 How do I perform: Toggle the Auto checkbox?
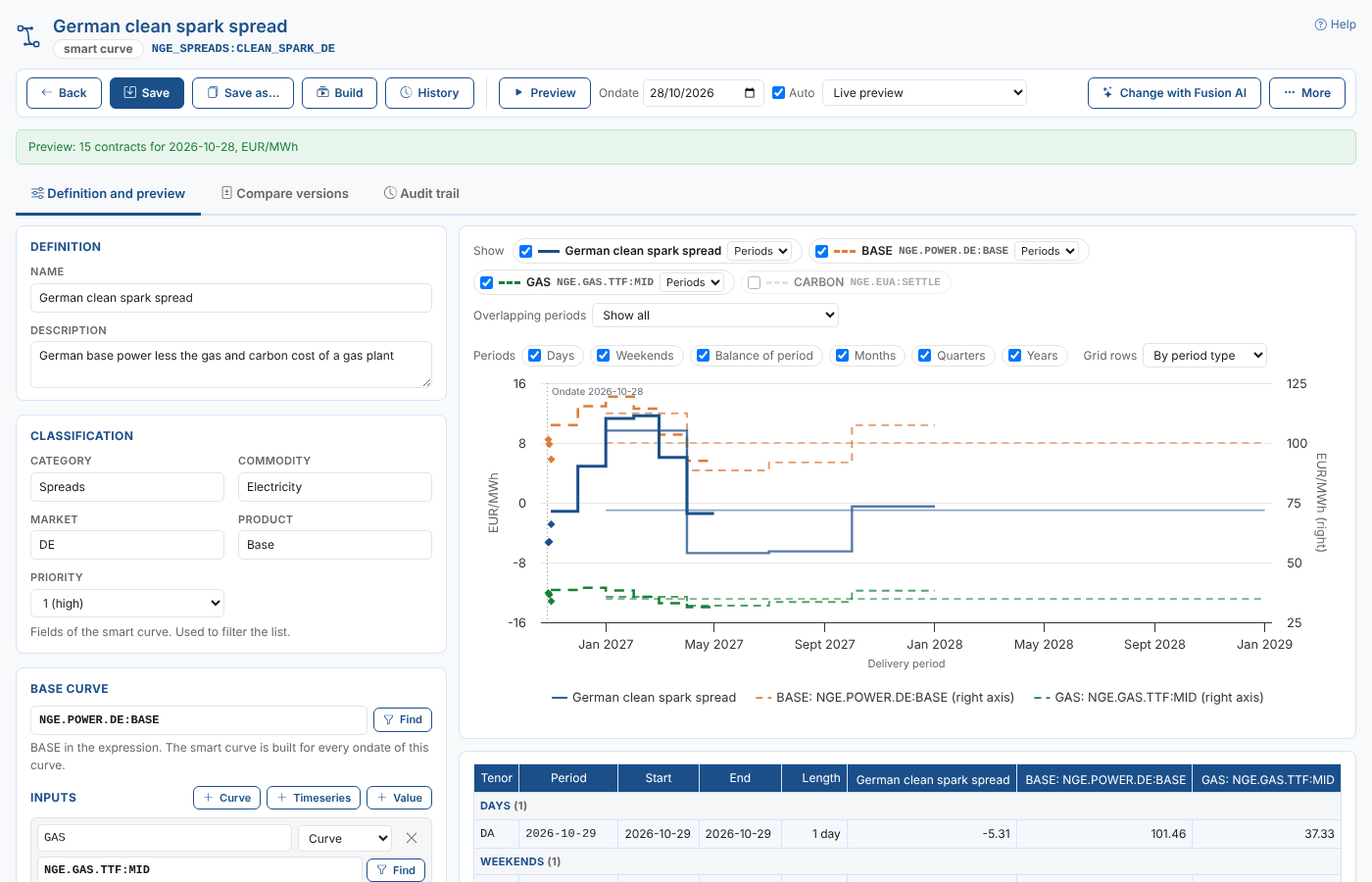(x=778, y=93)
